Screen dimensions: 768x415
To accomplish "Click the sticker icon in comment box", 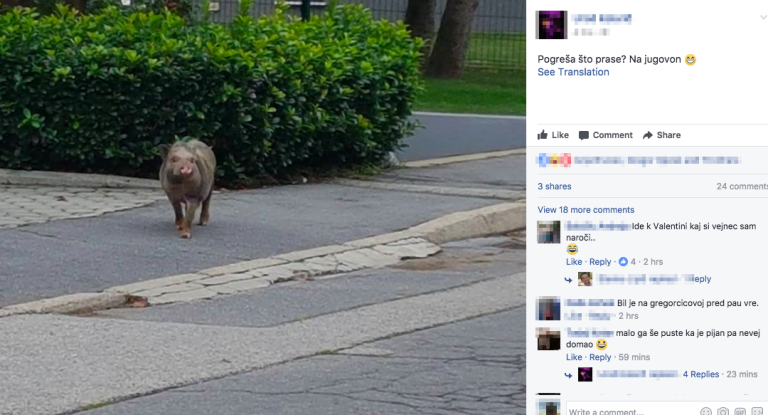I will pos(757,412).
